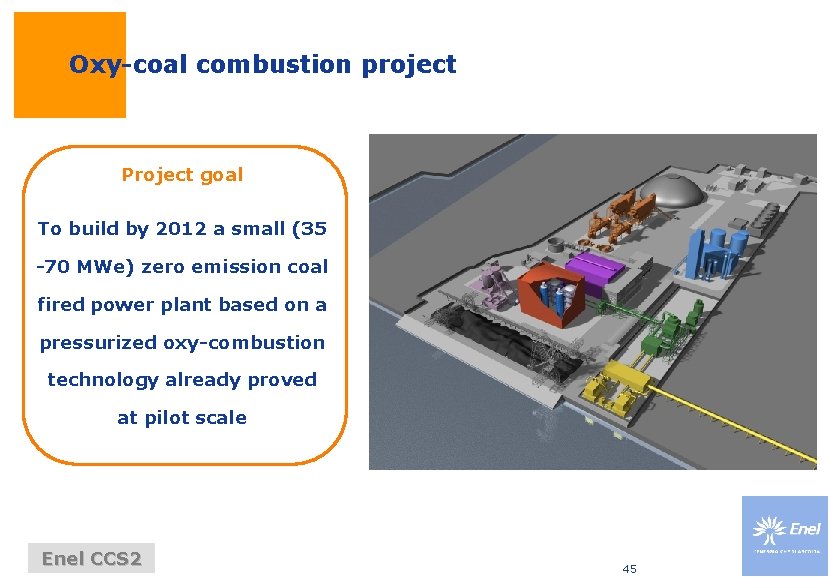Click the "Enel CCS2" label
Image resolution: width=840 pixels, height=588 pixels.
(x=92, y=559)
